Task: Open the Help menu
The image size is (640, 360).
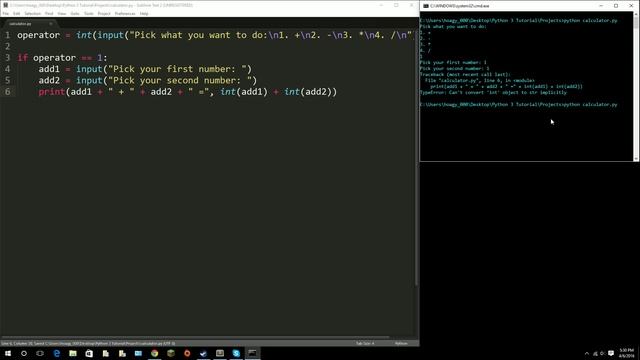Action: click(144, 13)
